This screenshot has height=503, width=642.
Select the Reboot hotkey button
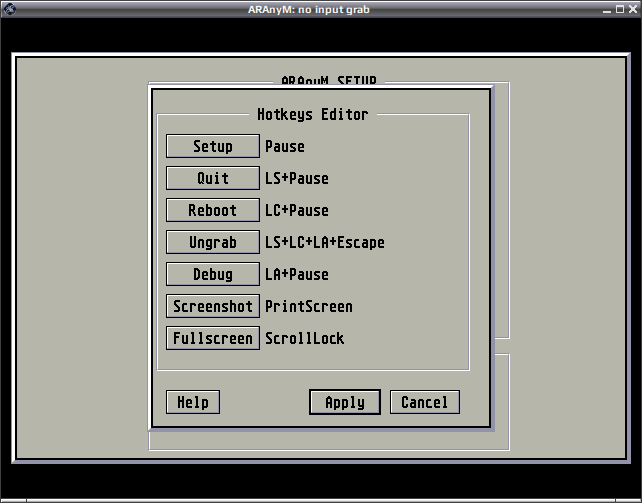click(212, 210)
